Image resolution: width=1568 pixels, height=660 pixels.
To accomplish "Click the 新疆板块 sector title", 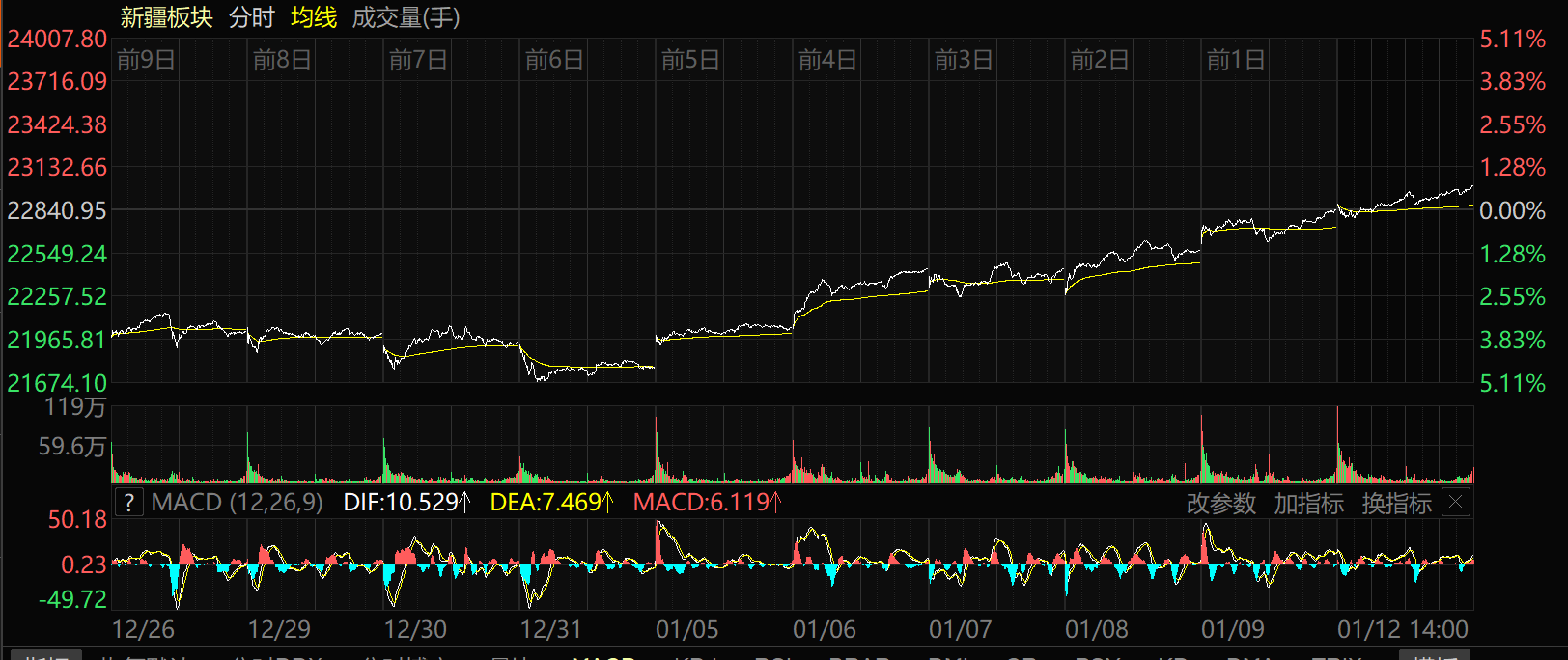I will point(166,17).
